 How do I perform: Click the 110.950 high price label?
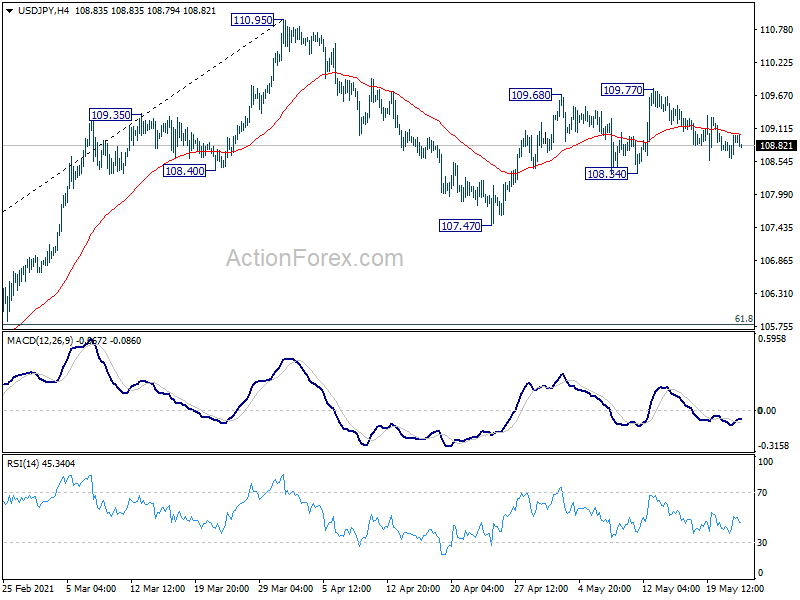click(x=252, y=20)
